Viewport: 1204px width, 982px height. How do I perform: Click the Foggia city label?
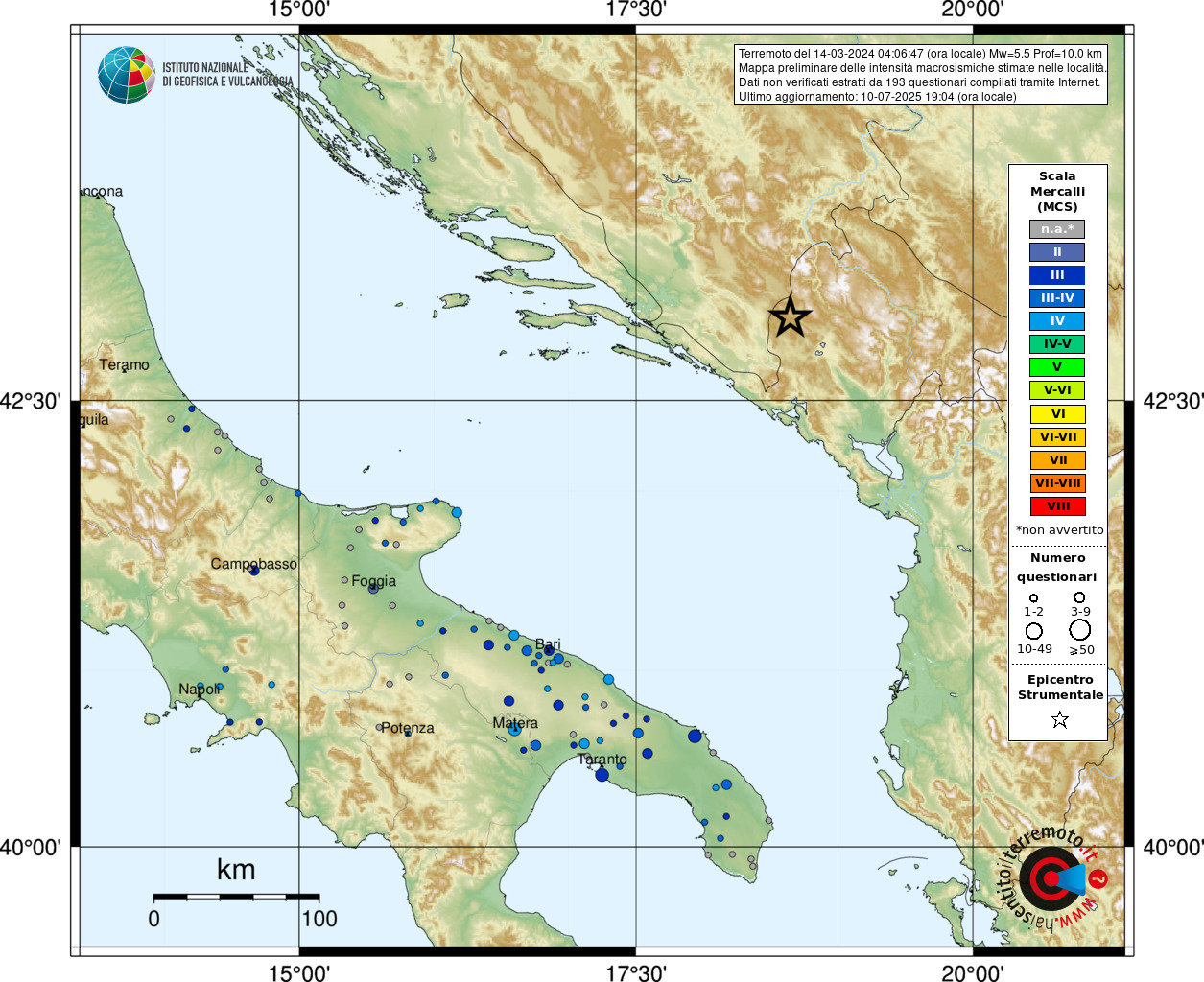373,581
